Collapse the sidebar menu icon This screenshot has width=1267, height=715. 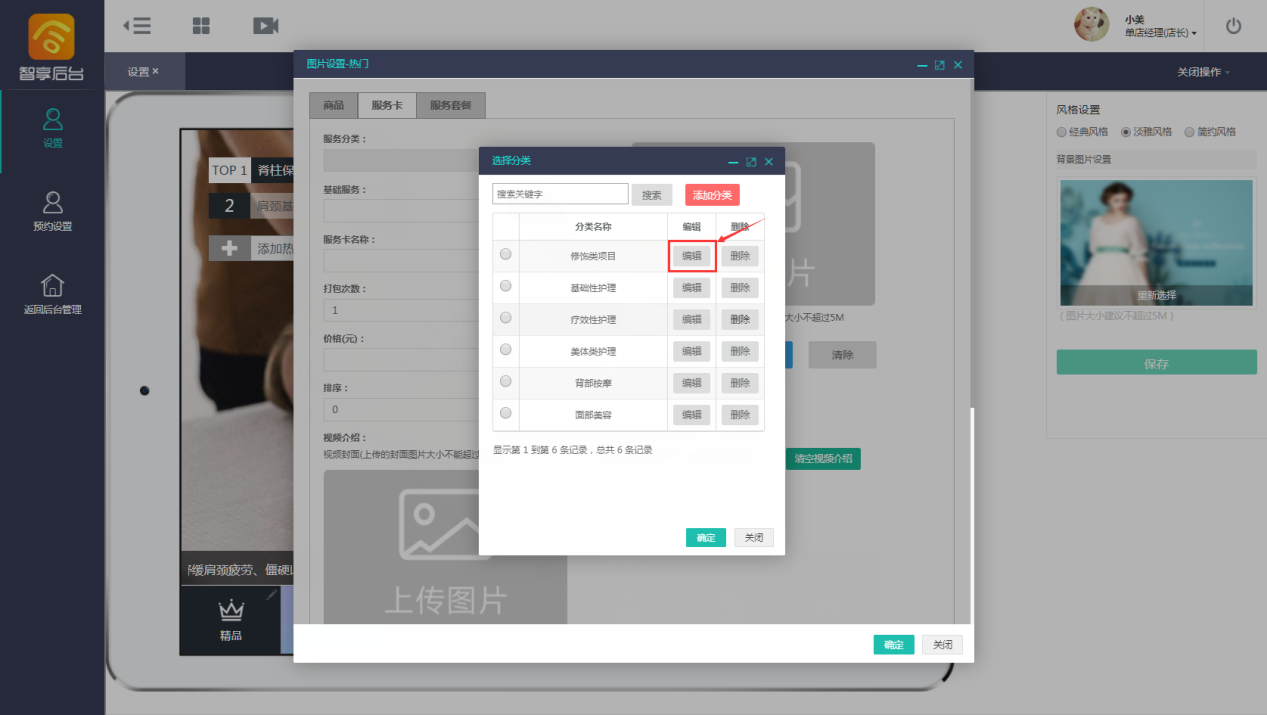137,26
